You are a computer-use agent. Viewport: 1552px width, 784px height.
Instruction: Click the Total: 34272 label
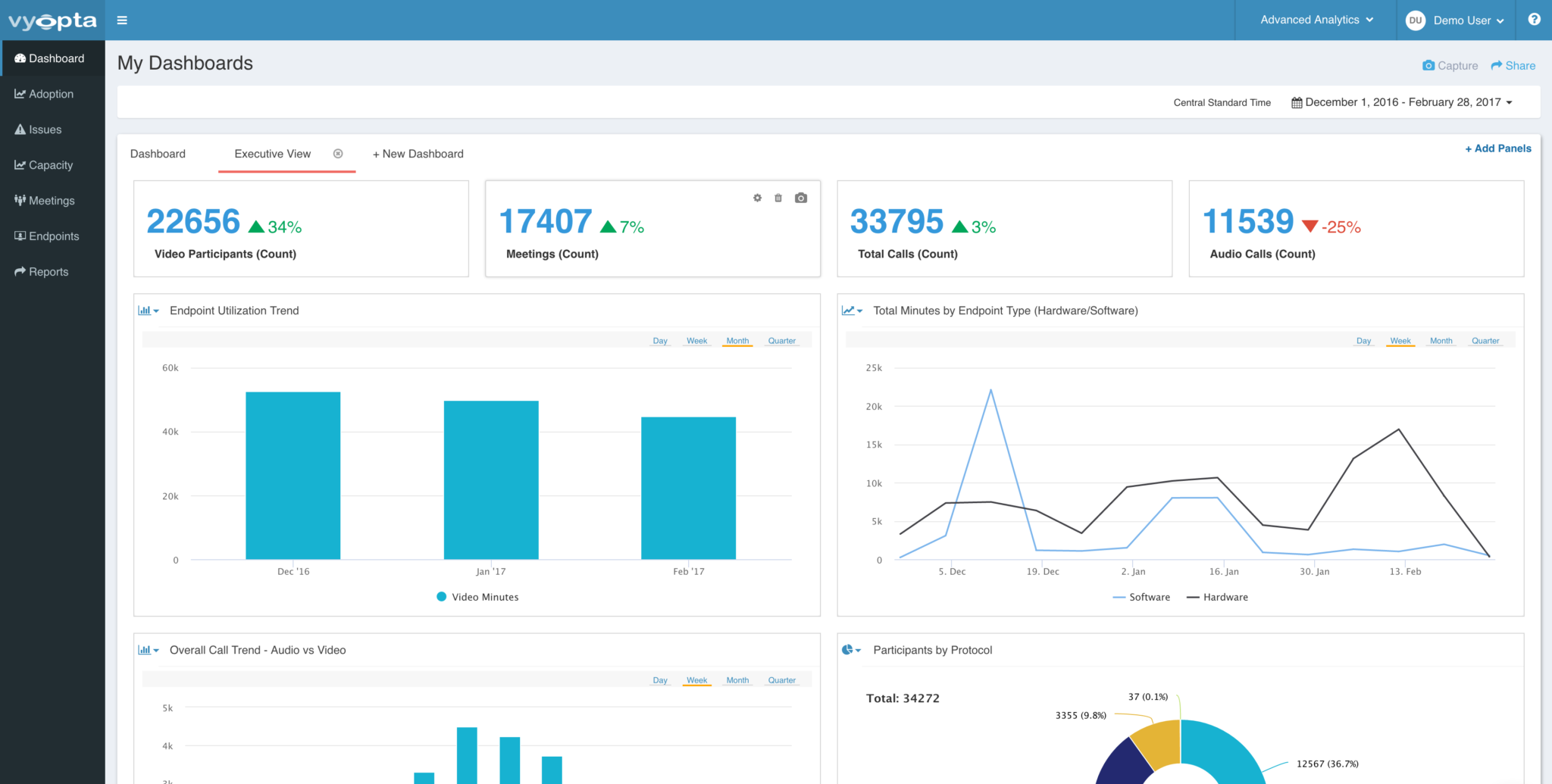pyautogui.click(x=903, y=698)
